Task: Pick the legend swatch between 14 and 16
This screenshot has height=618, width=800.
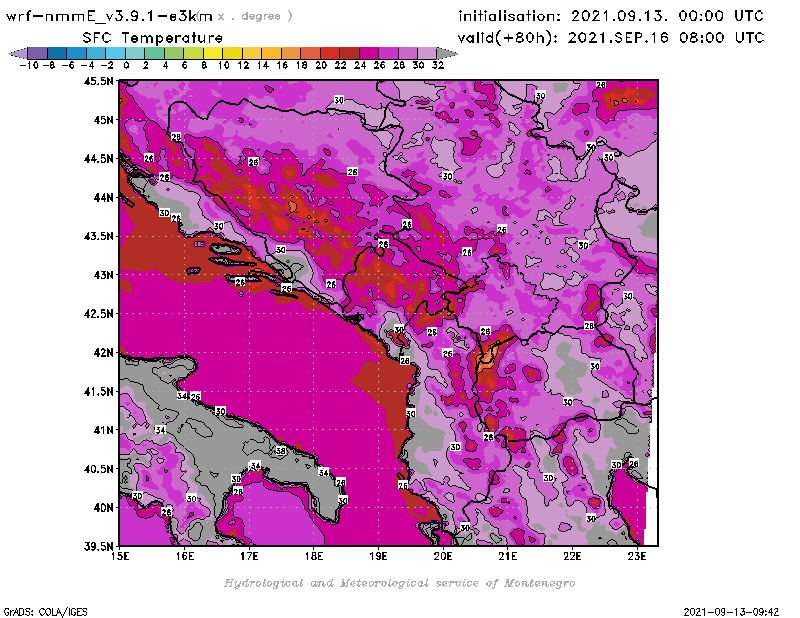Action: [x=271, y=53]
